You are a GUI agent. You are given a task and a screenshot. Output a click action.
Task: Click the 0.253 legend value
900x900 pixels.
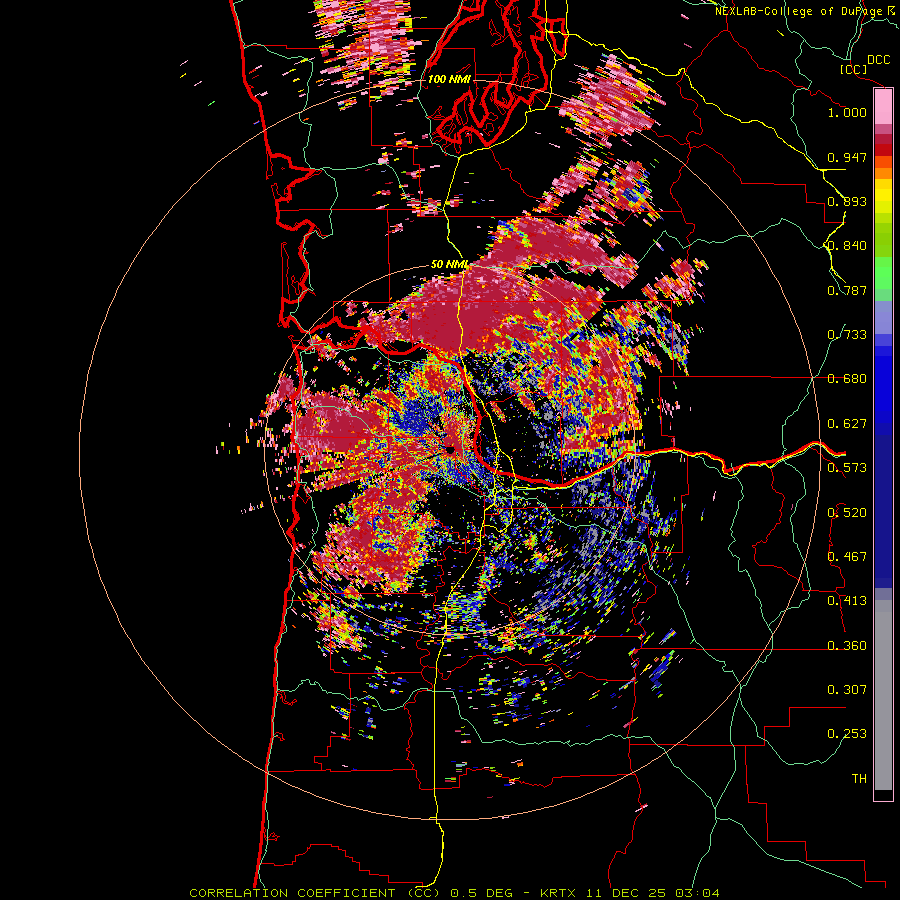click(847, 734)
